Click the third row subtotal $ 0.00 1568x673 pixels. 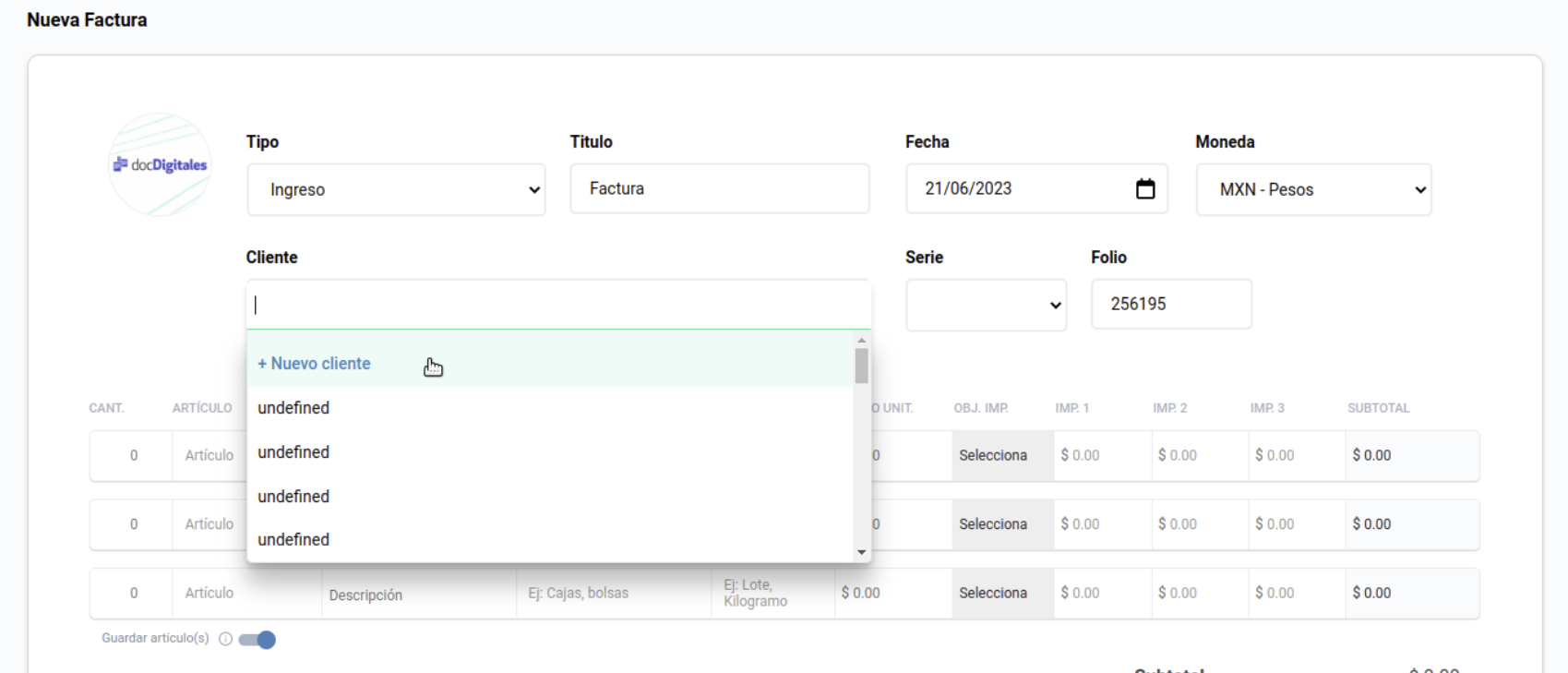pyautogui.click(x=1412, y=593)
